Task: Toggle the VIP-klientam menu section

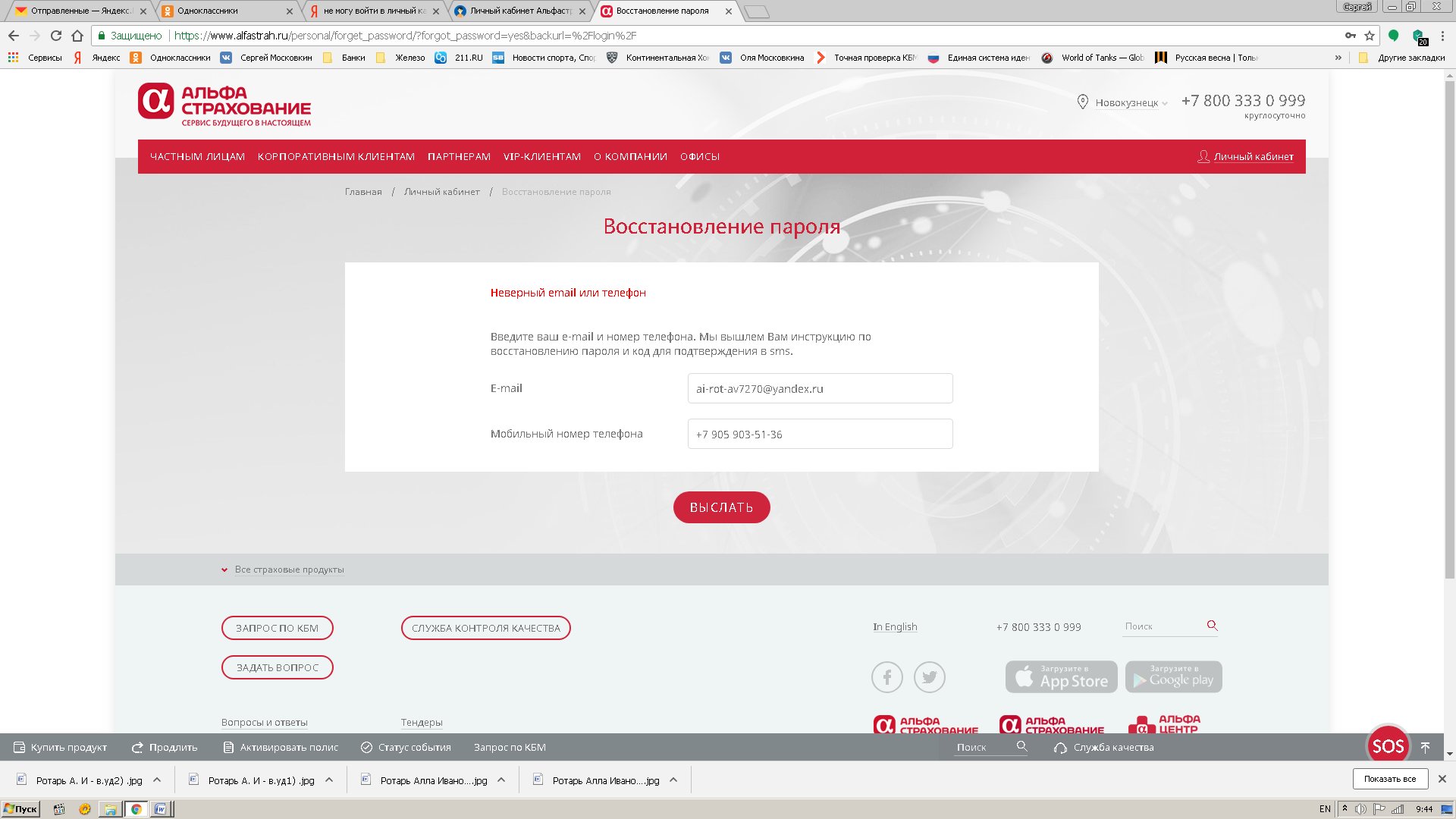Action: [541, 156]
